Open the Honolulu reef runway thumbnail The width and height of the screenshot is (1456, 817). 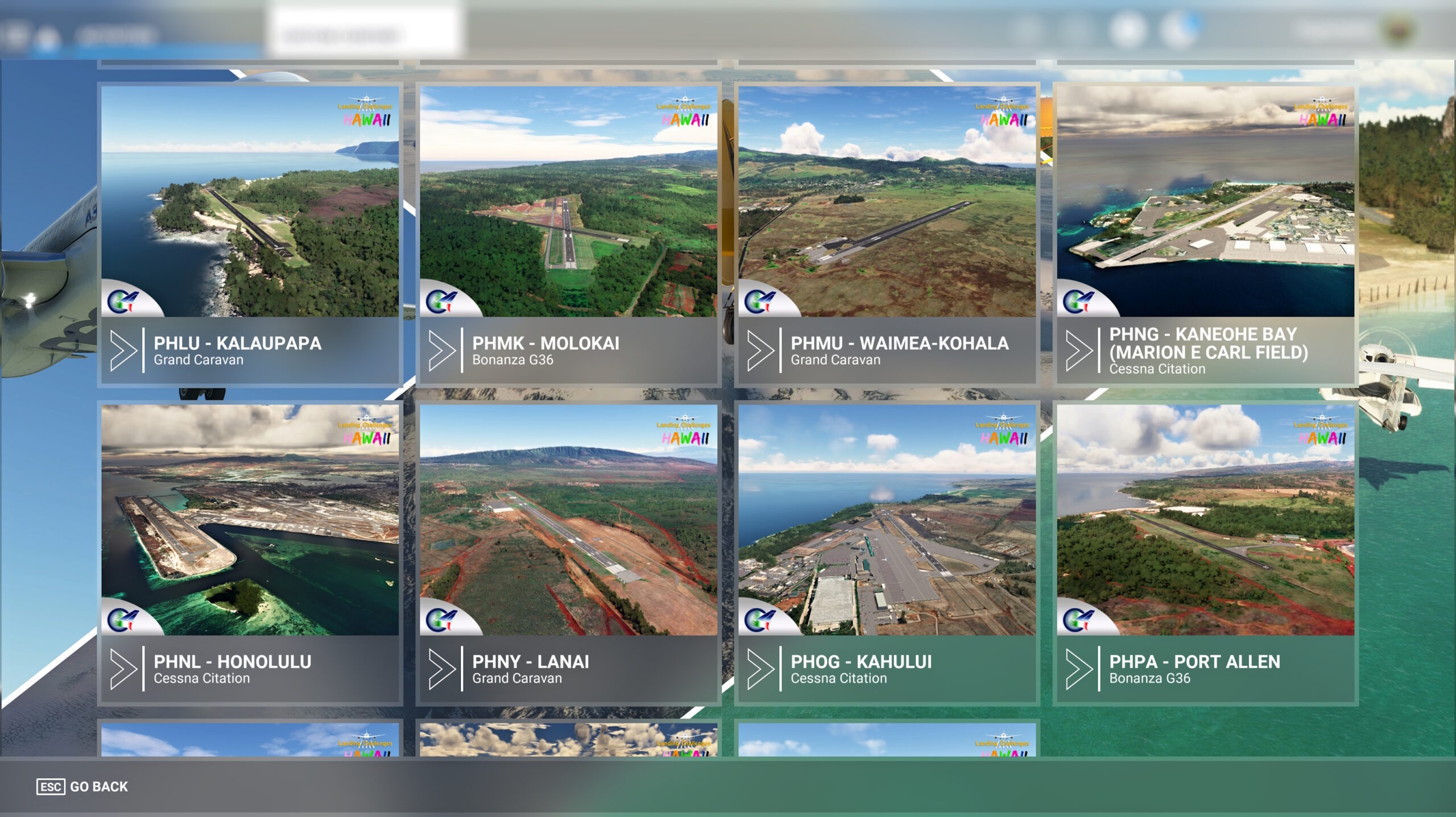[x=250, y=520]
